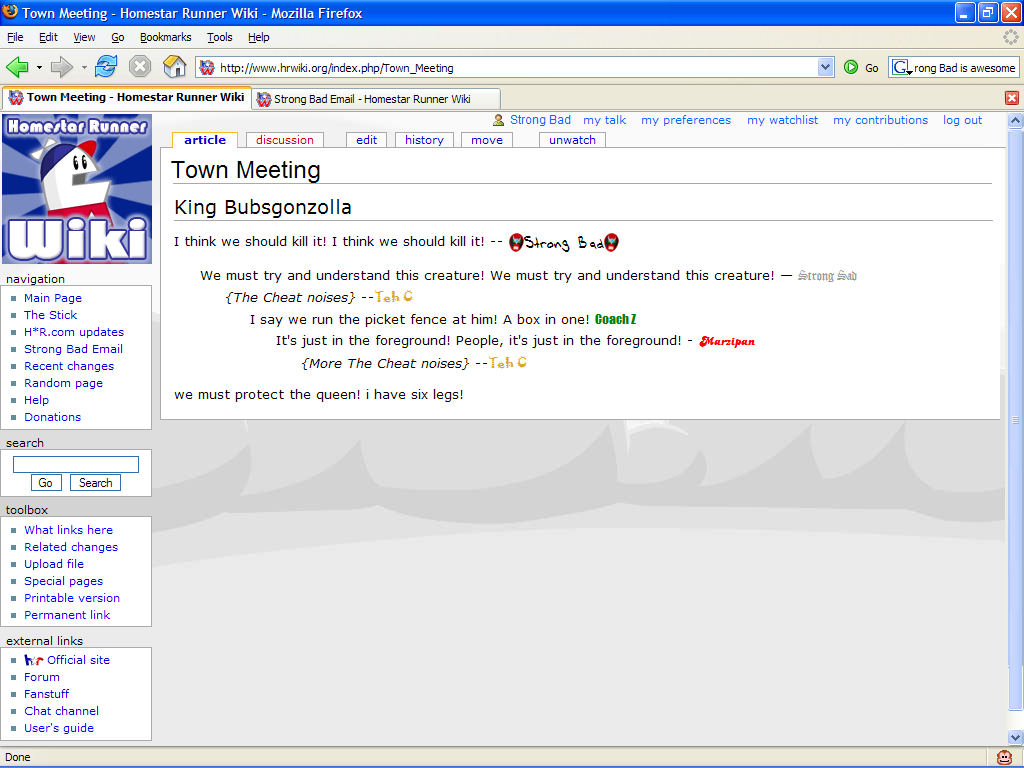Open my watchlist link
Screen dimensions: 1024x768
click(782, 120)
